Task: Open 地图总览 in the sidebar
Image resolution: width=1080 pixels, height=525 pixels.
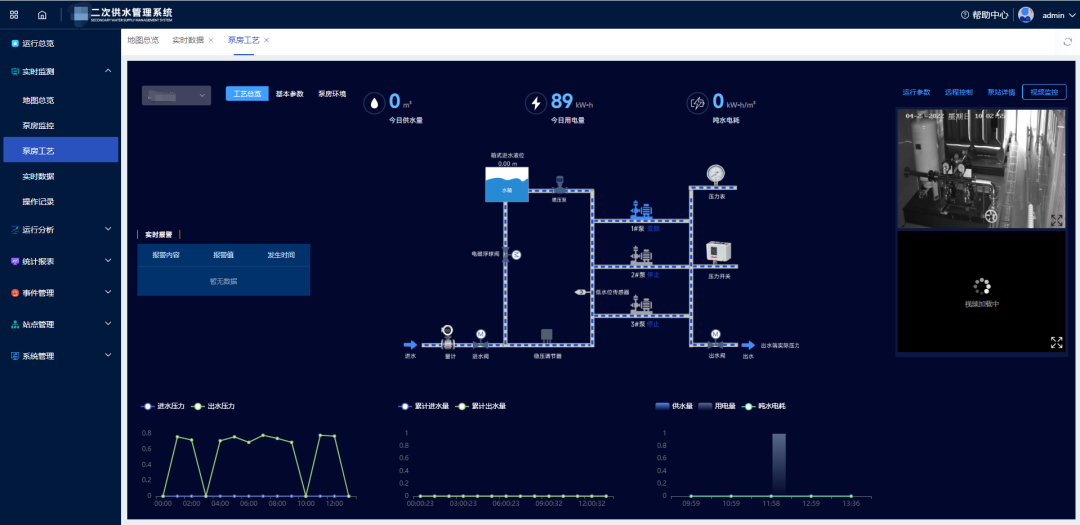Action: (38, 100)
